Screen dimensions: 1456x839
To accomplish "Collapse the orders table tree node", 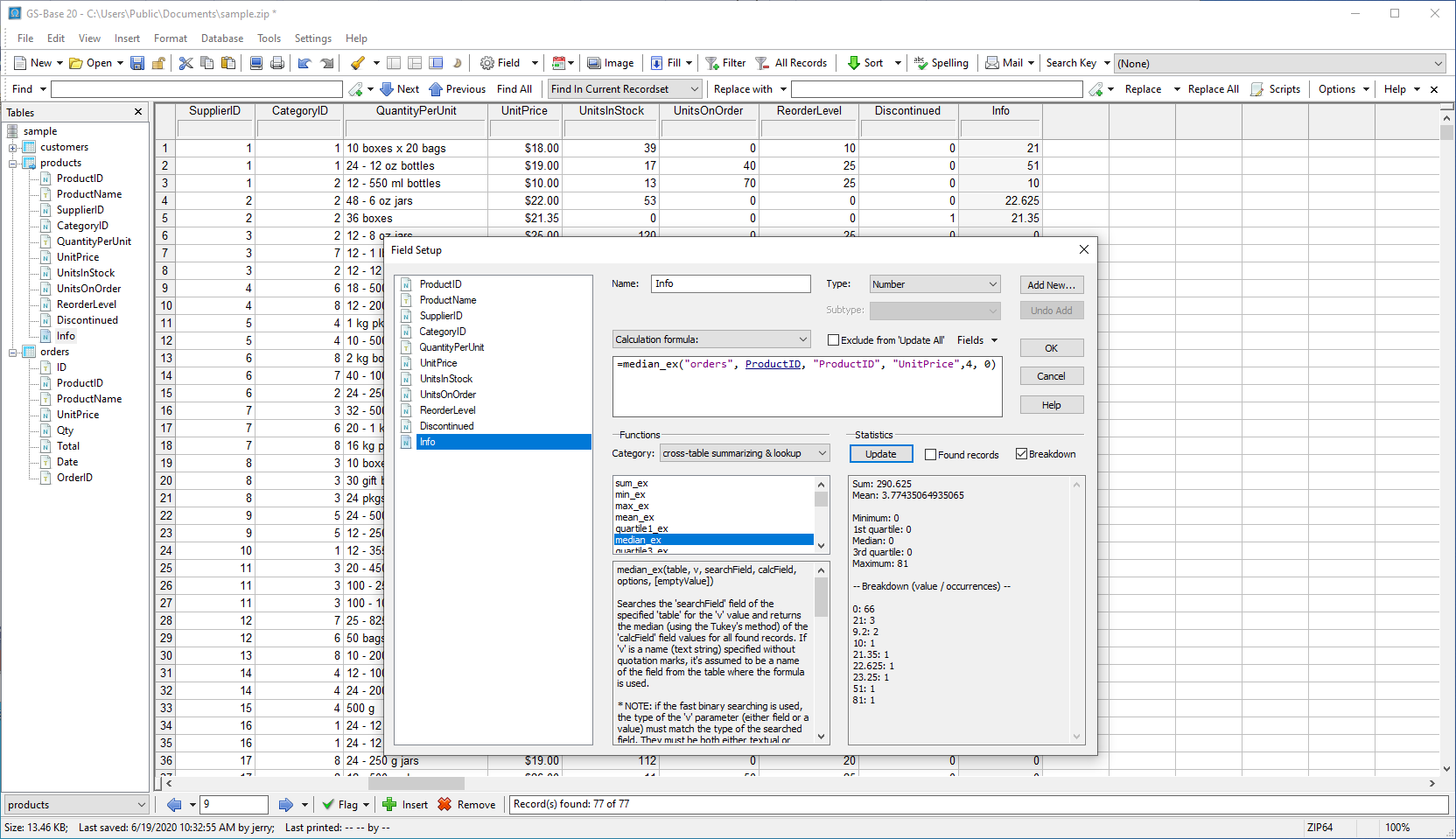I will 13,352.
